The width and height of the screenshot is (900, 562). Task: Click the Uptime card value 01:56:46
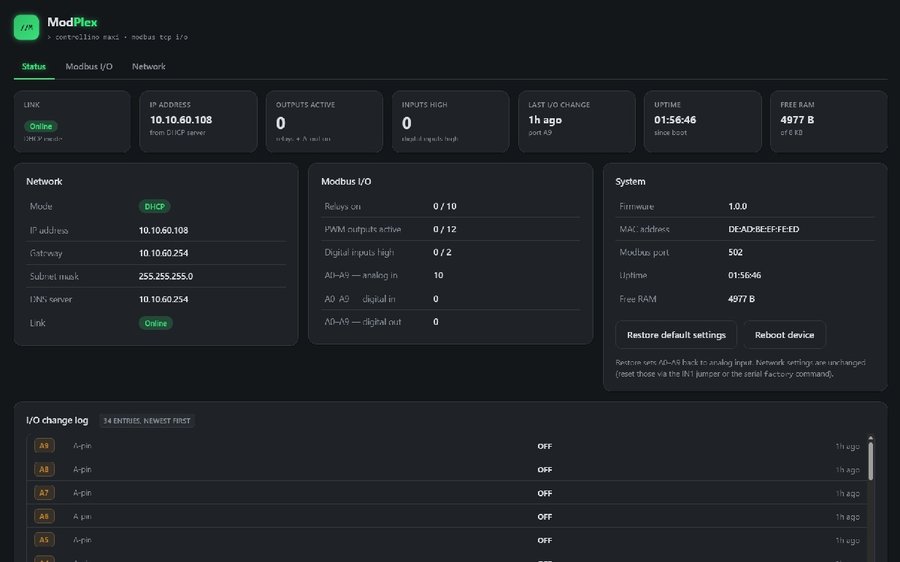click(x=675, y=120)
